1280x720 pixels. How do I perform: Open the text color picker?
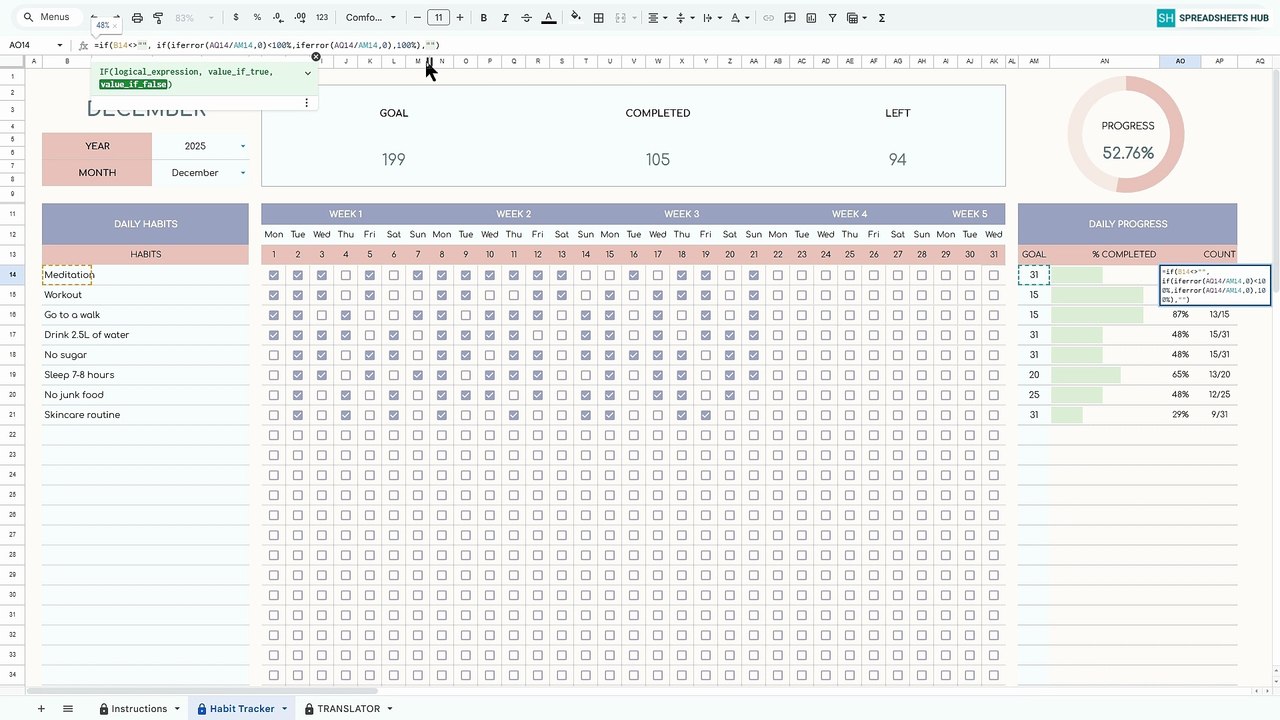(548, 18)
